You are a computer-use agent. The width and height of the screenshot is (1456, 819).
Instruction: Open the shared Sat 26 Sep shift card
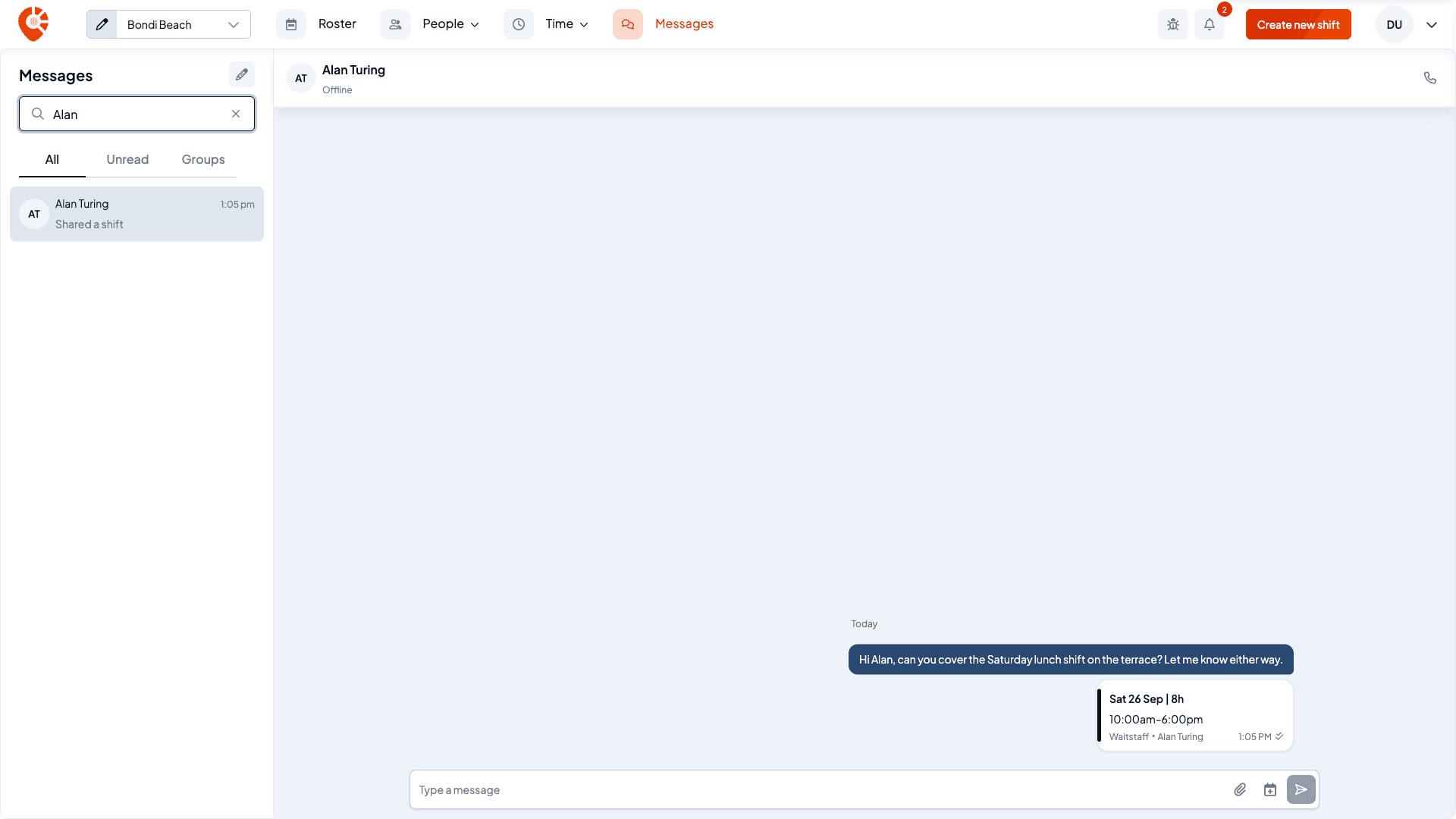(1194, 716)
